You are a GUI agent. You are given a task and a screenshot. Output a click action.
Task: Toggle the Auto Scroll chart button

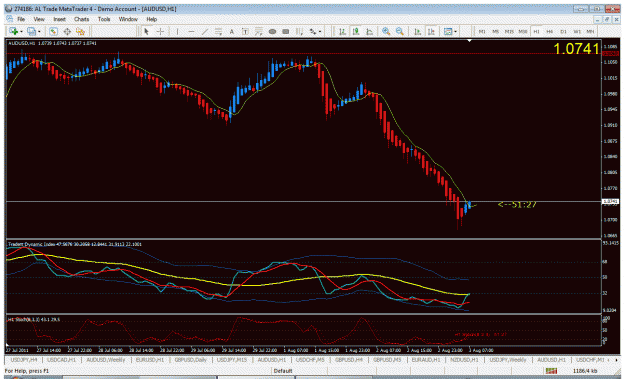(417, 31)
